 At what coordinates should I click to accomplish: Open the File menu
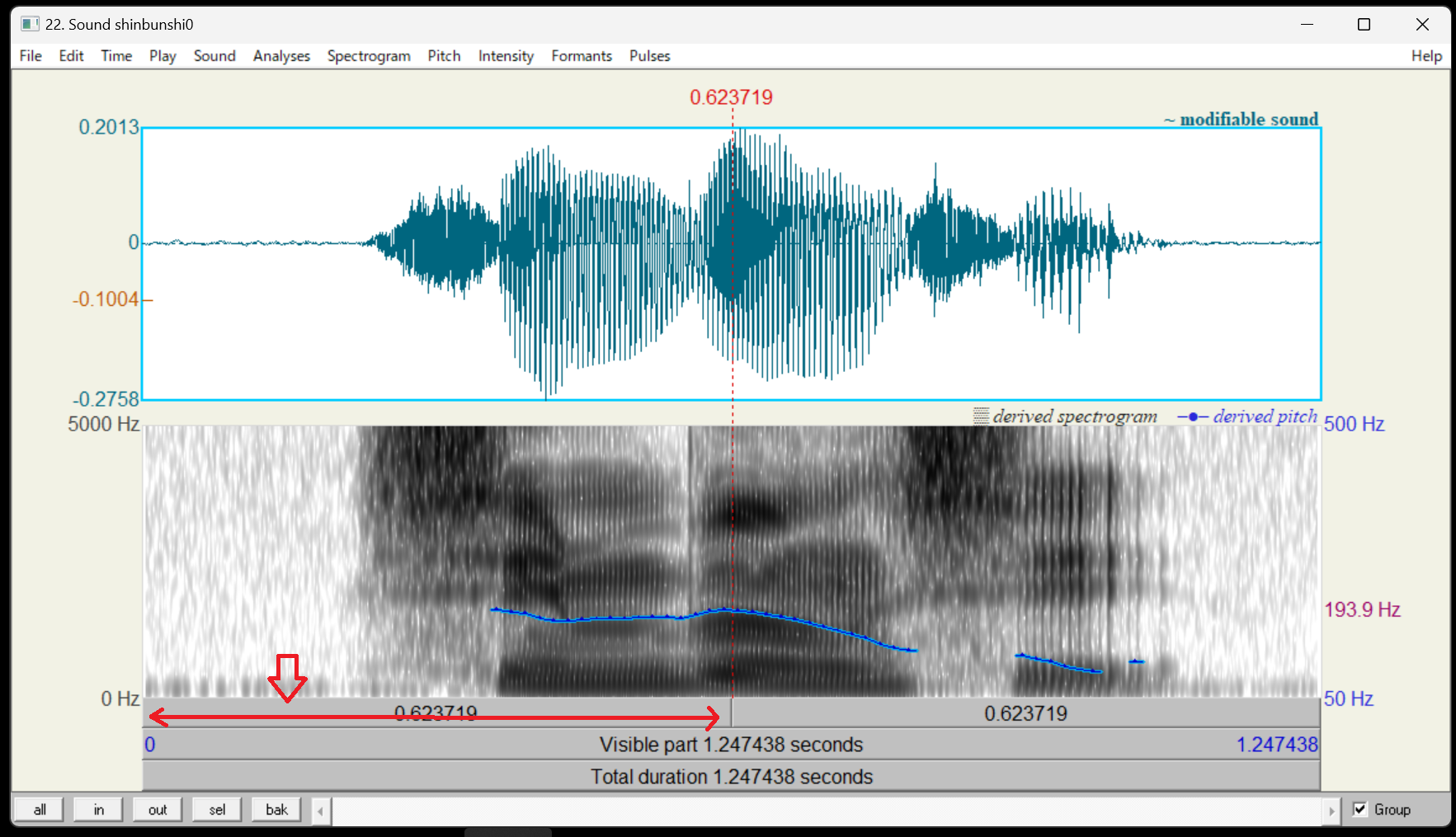tap(30, 55)
